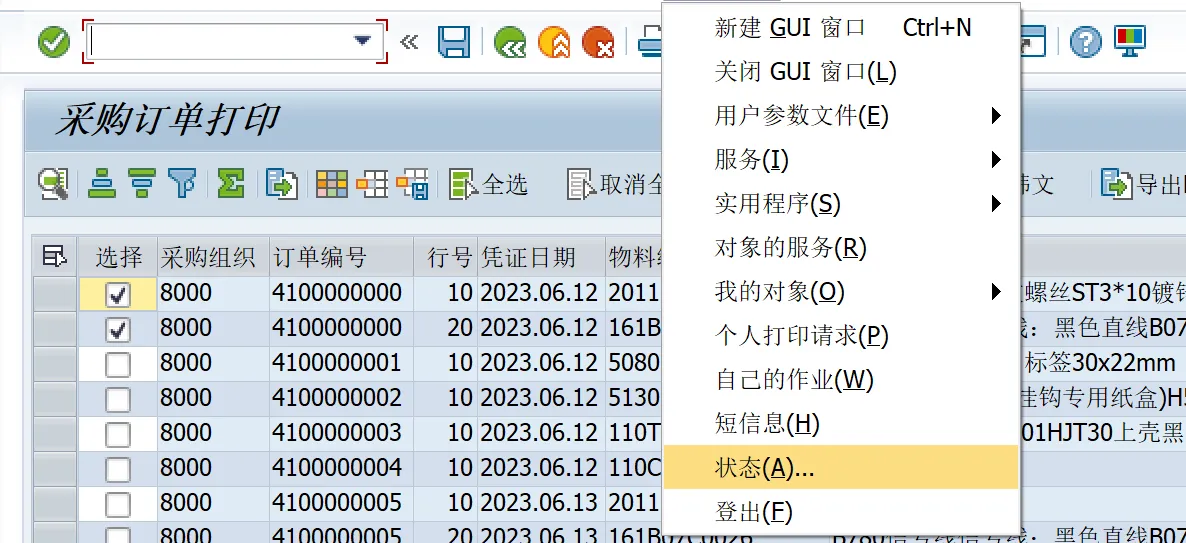Open the Details magnifier icon
This screenshot has height=543, width=1186.
tap(53, 184)
